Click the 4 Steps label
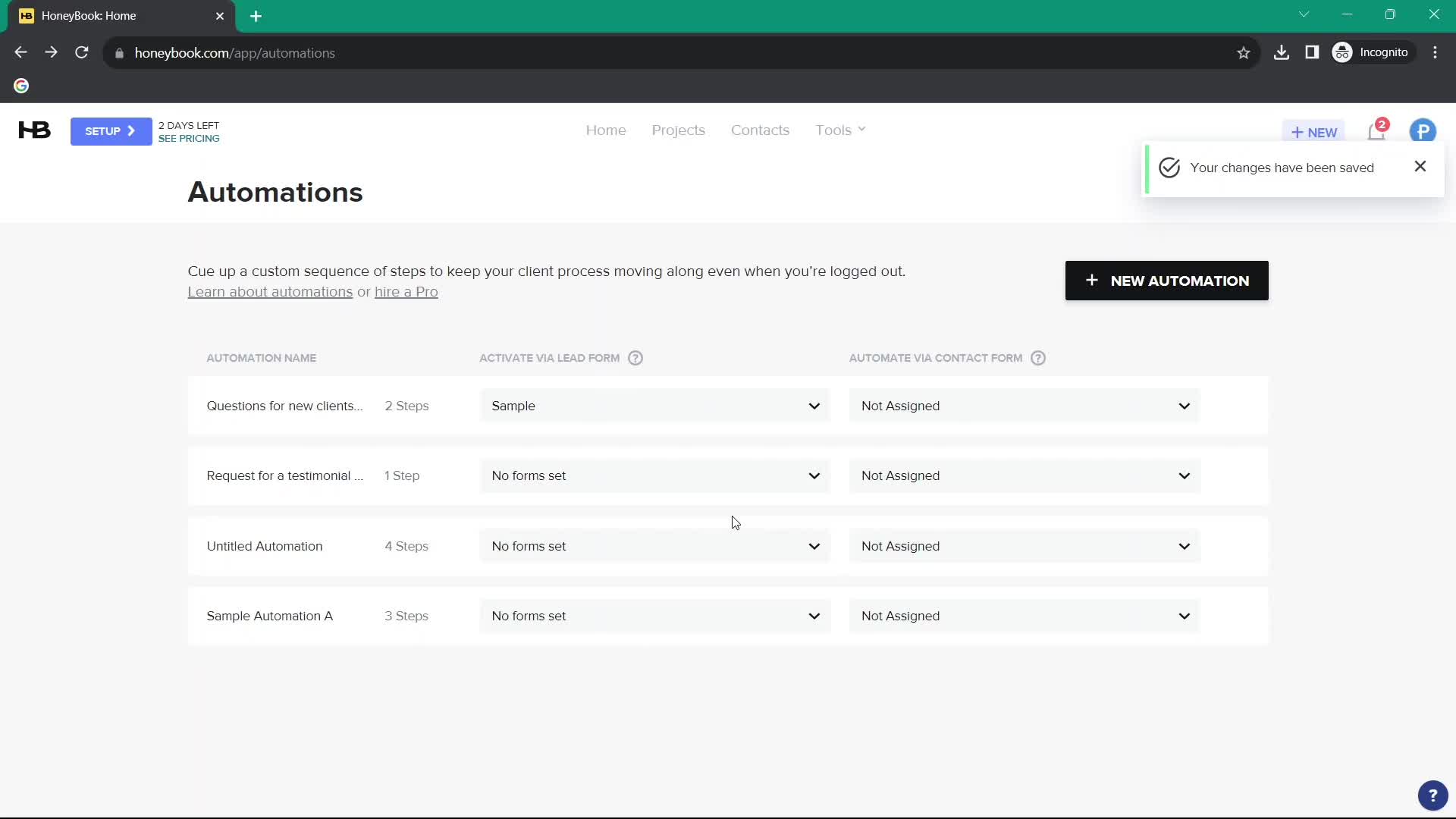 coord(406,546)
